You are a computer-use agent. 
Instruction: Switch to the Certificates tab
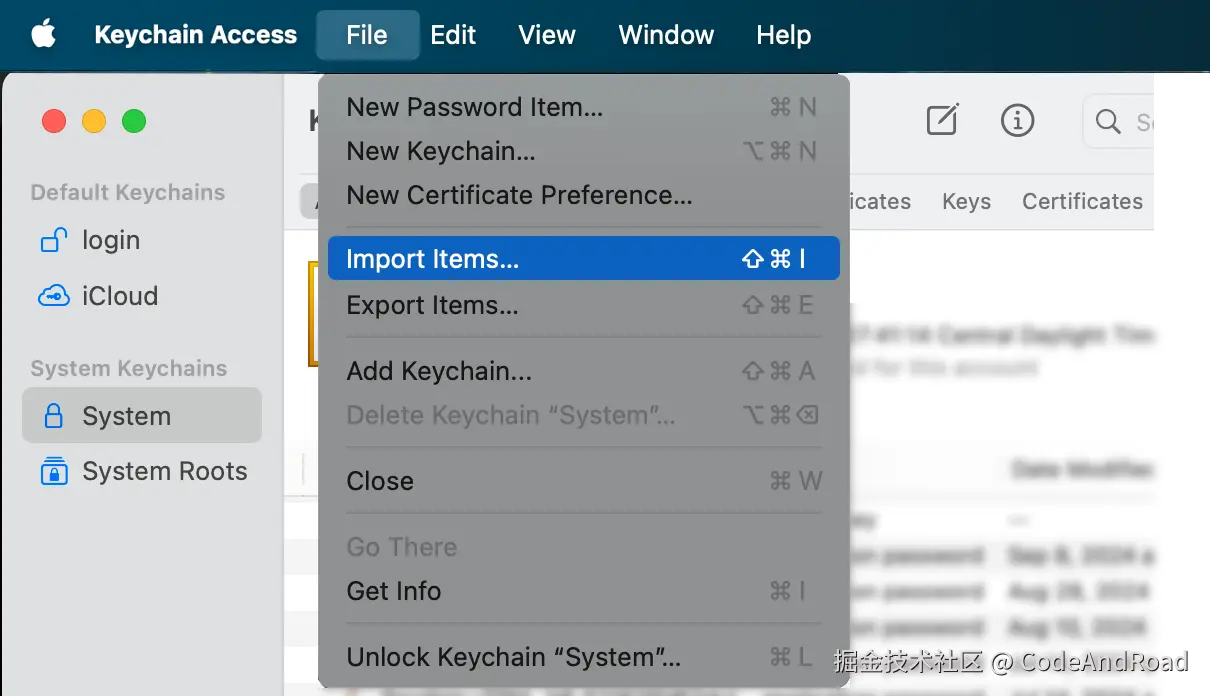point(1082,201)
